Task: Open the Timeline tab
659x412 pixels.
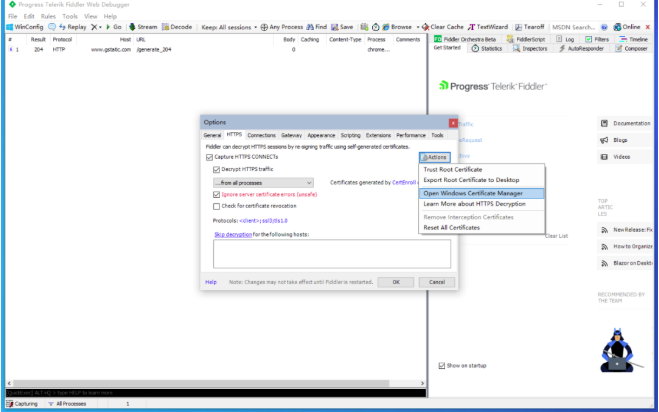Action: pos(633,39)
